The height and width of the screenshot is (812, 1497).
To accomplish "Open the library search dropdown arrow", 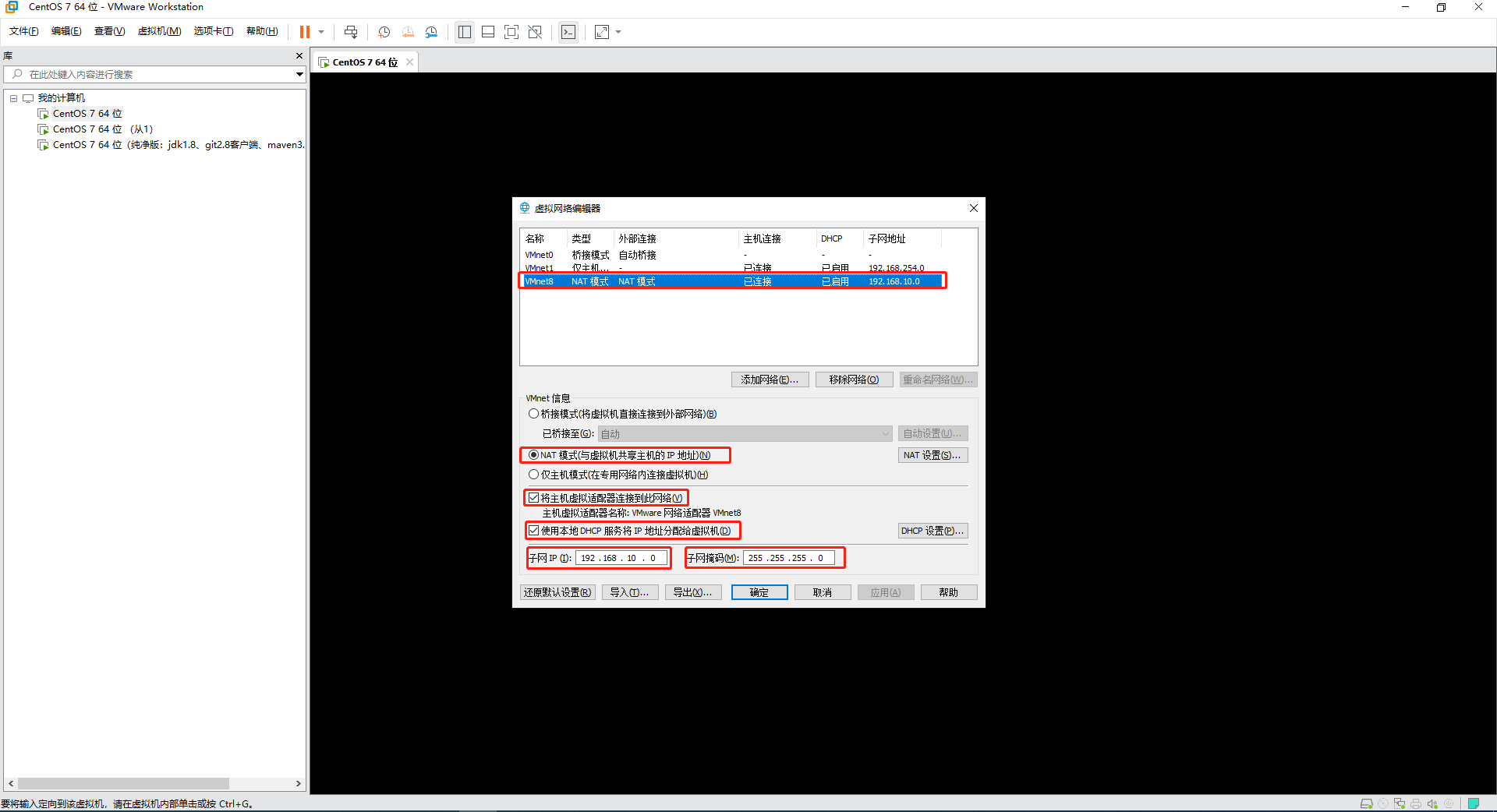I will [x=299, y=75].
